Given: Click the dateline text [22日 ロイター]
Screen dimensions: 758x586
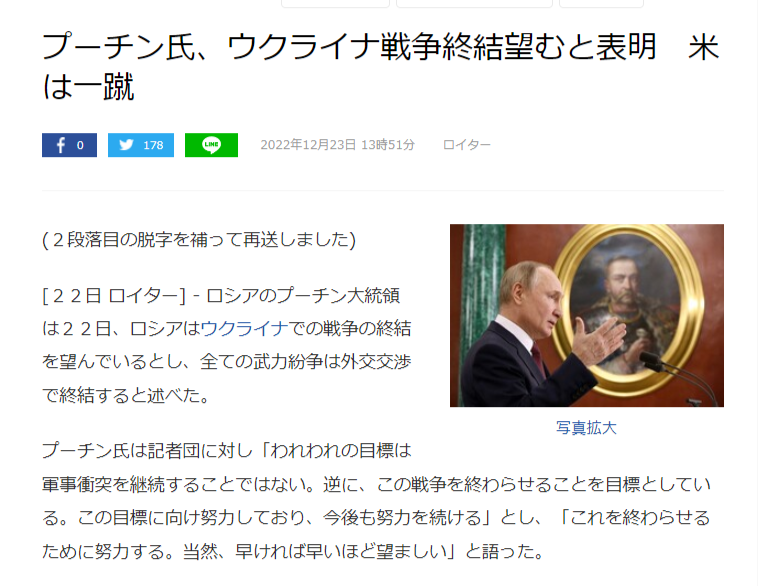Looking at the screenshot, I should 114,295.
